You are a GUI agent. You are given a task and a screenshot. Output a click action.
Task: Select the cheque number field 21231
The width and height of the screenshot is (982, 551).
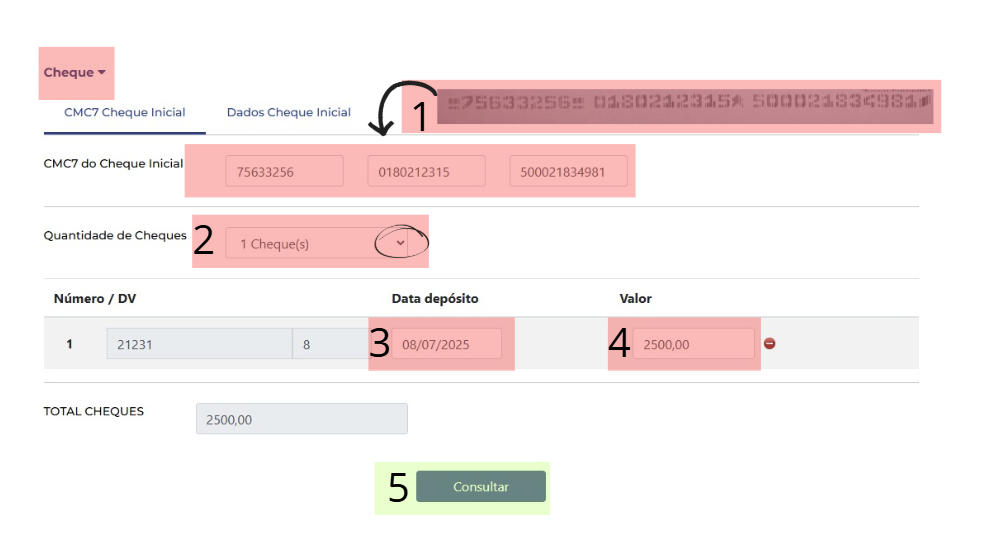tap(199, 344)
